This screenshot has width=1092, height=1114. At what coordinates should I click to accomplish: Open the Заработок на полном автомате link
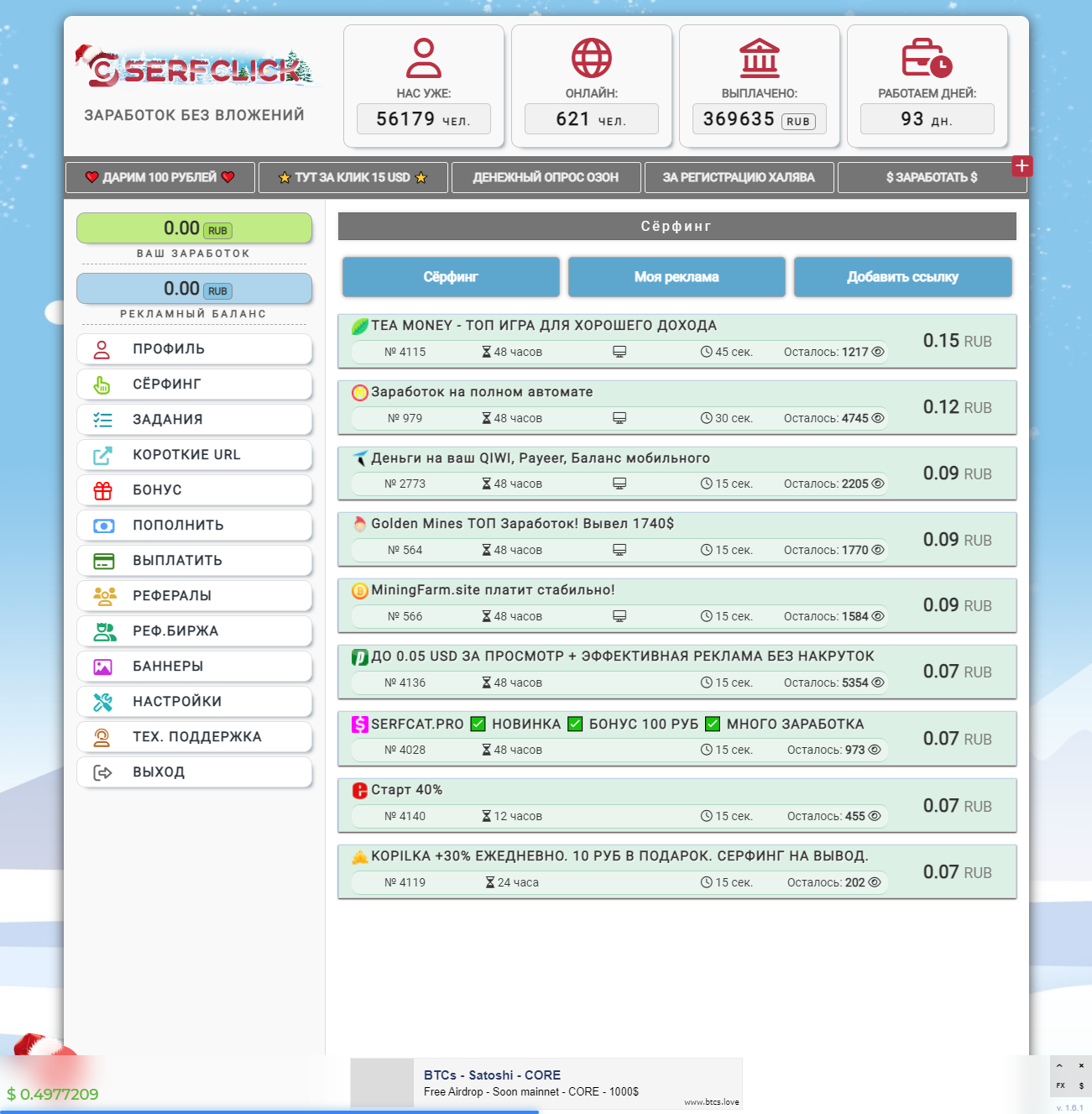(x=482, y=392)
